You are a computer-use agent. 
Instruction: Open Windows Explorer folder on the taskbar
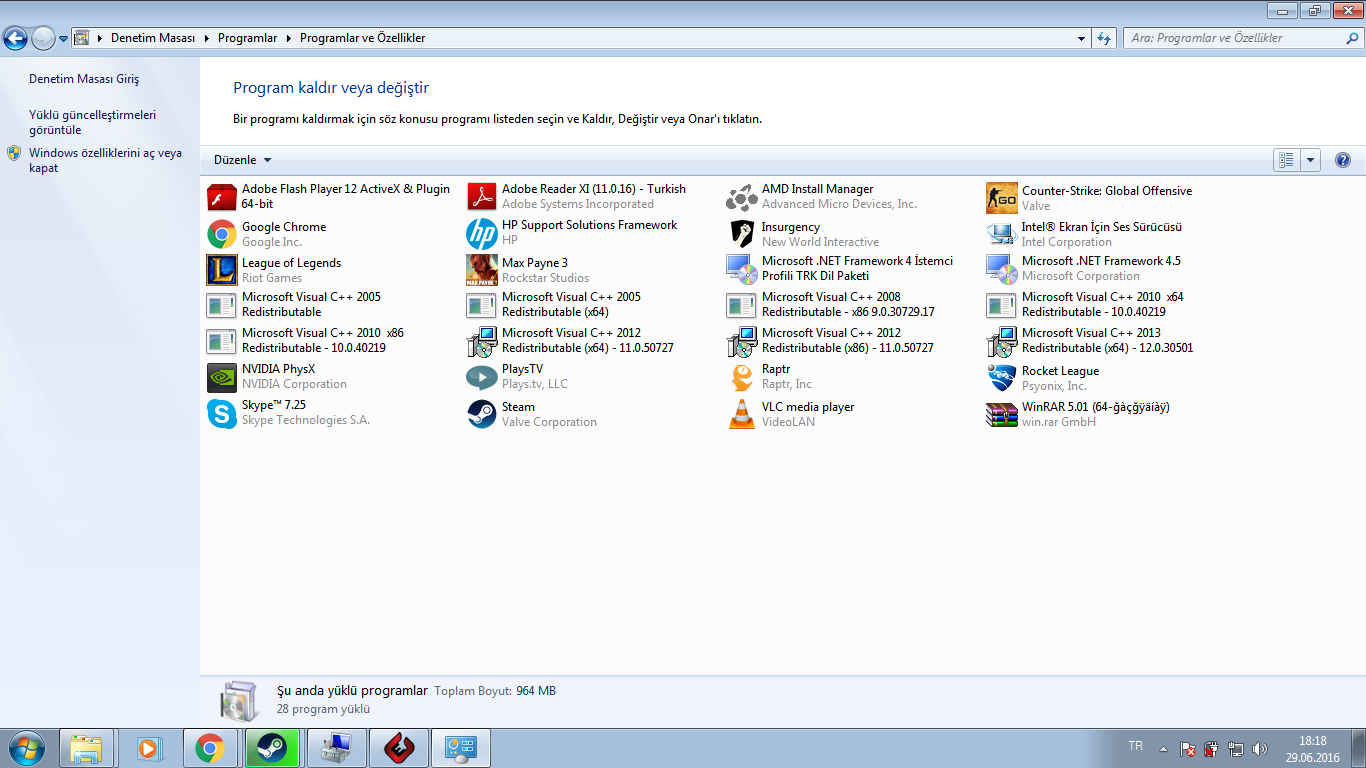[86, 748]
